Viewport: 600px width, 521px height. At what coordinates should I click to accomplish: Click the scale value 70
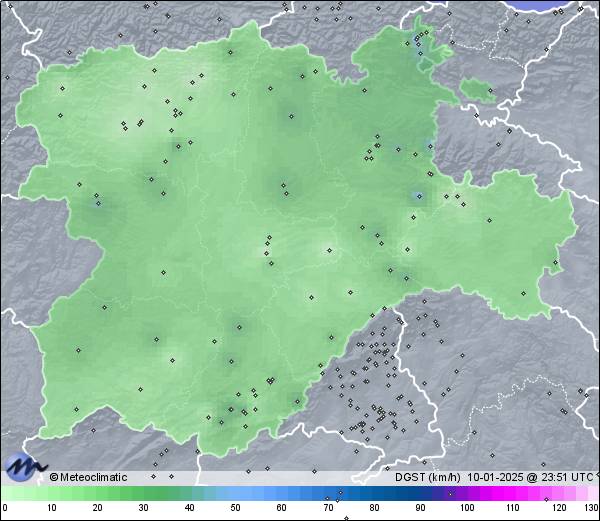pos(328,508)
